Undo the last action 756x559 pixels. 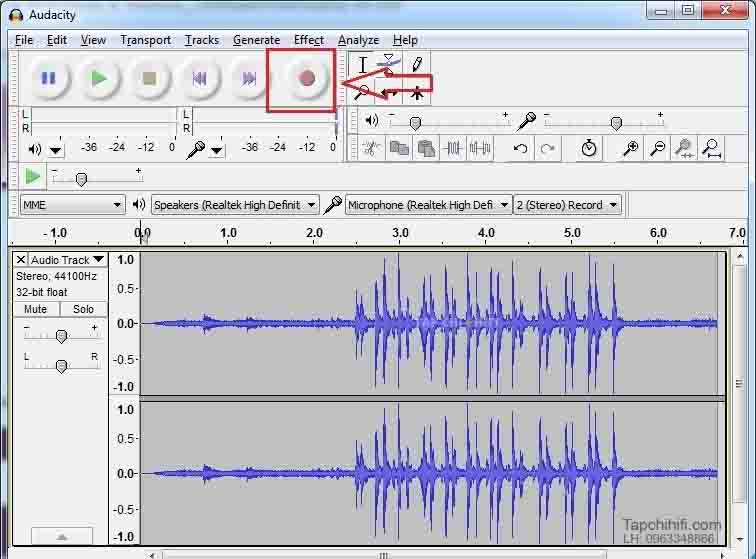520,148
